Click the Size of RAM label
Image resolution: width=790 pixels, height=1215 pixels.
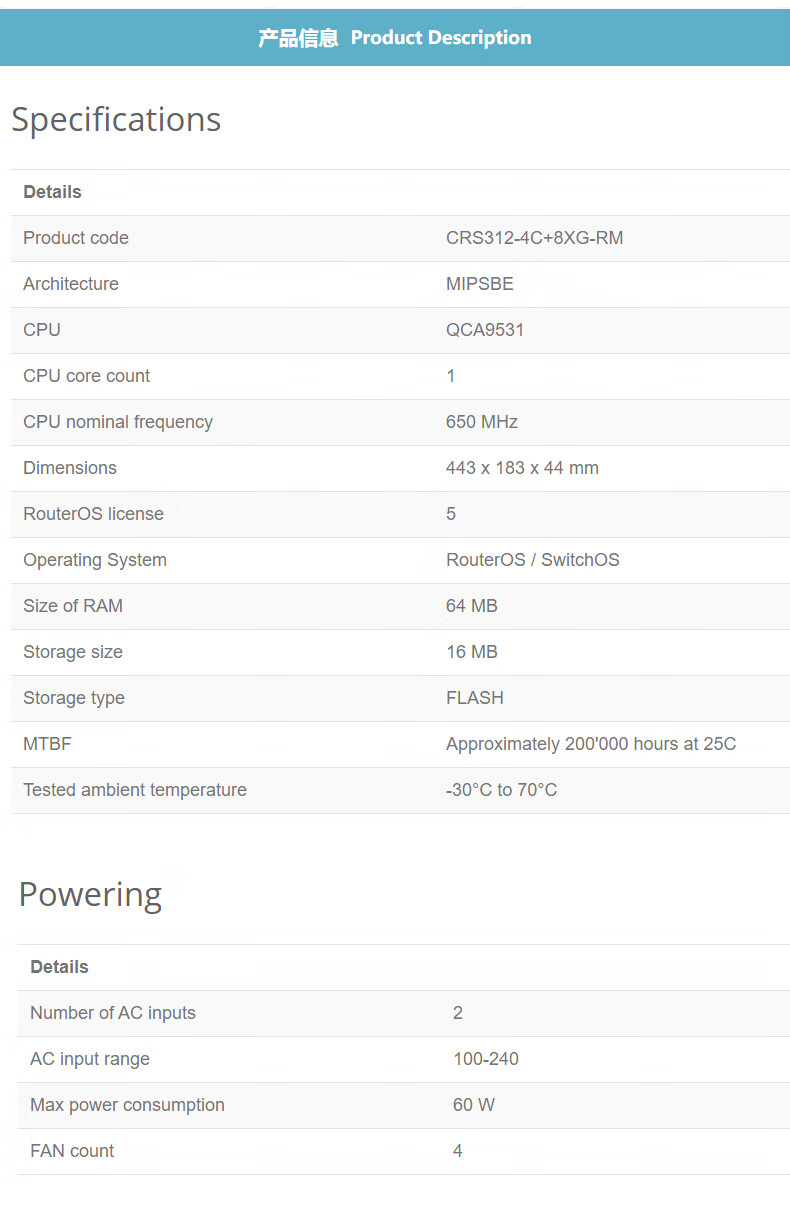tap(73, 606)
